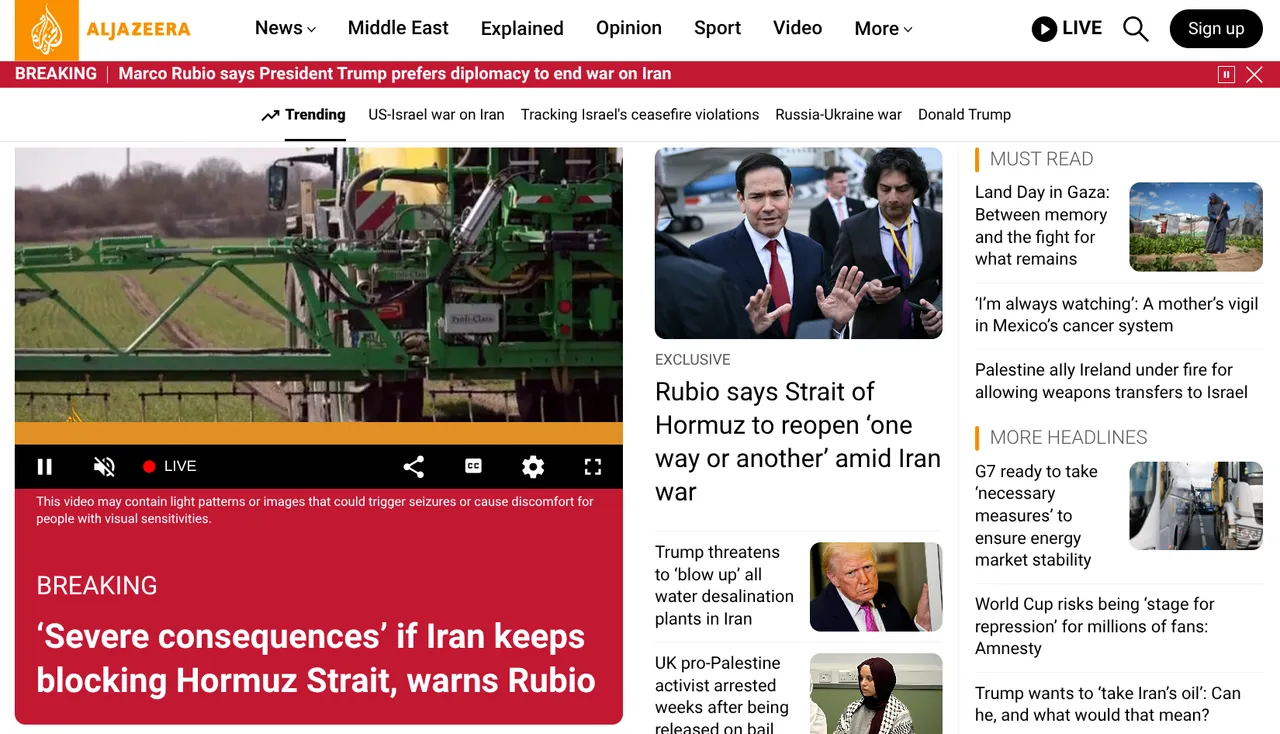Screen dimensions: 1280x734
Task: Select the Middle East menu item
Action: [x=398, y=28]
